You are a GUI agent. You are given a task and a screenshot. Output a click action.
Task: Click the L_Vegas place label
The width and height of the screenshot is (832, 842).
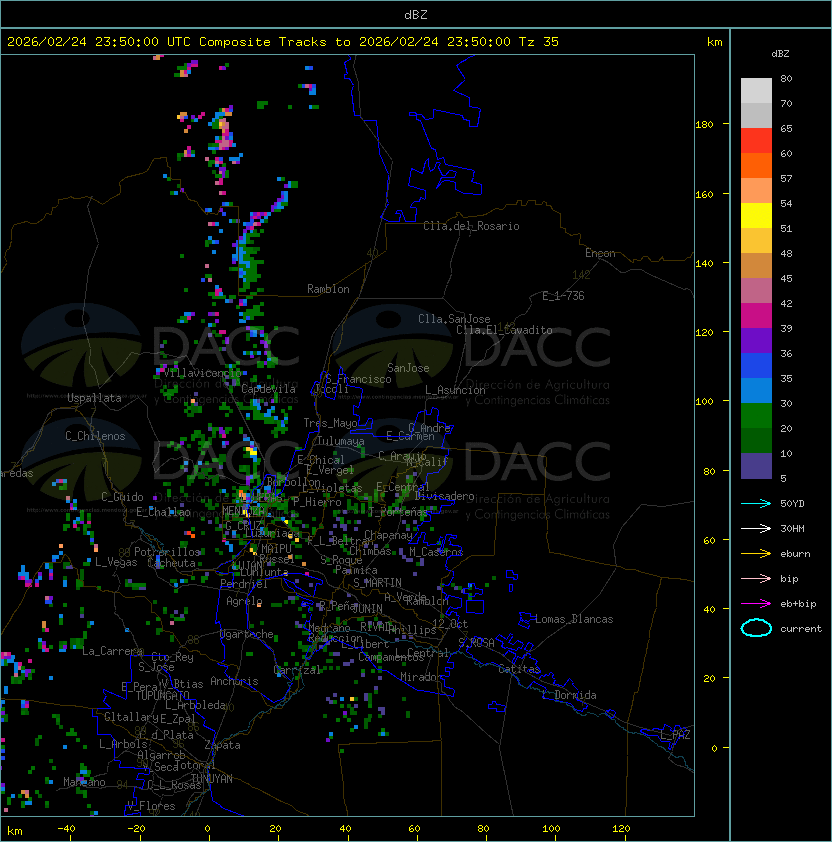[116, 562]
